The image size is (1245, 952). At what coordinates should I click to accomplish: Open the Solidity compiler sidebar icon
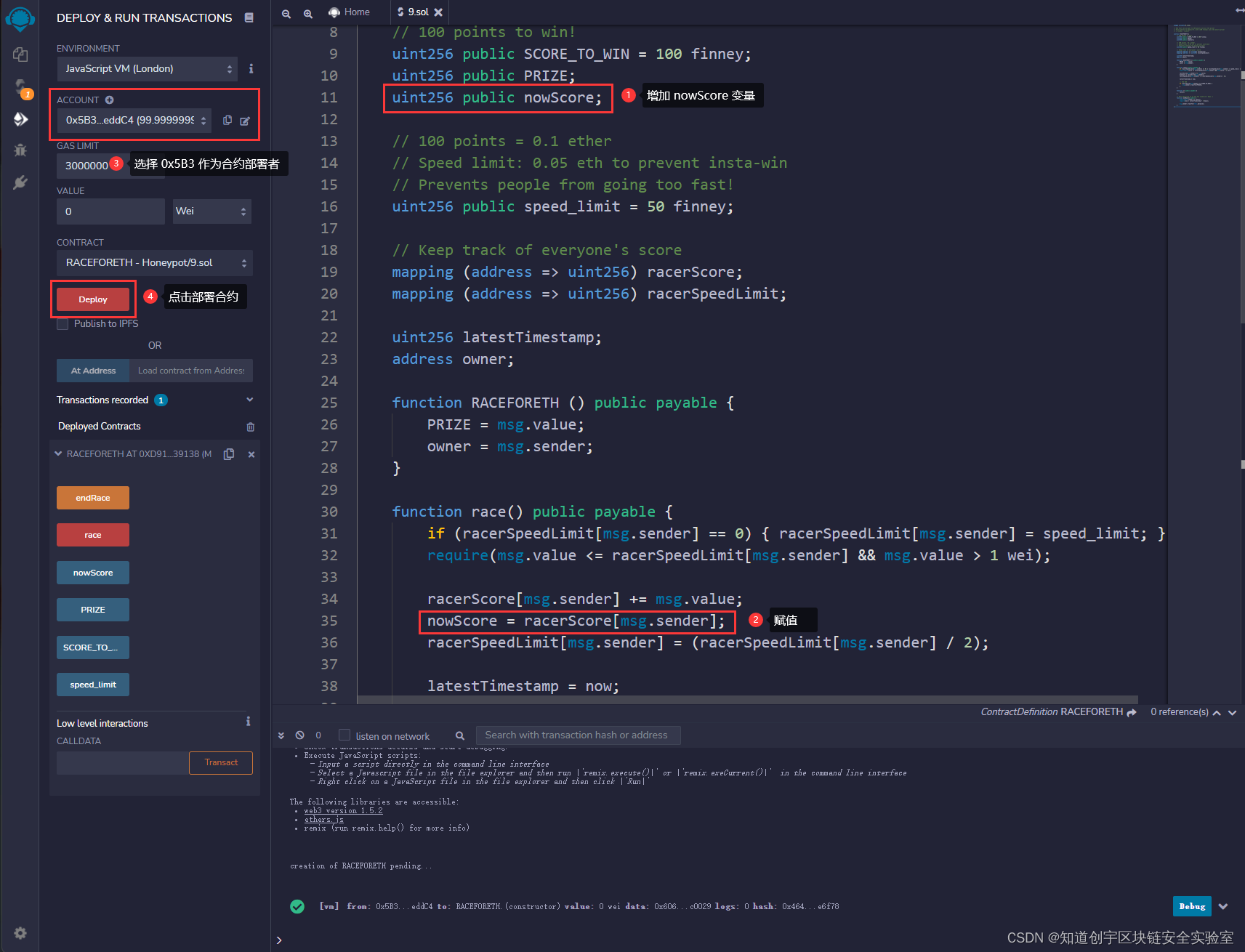(20, 88)
